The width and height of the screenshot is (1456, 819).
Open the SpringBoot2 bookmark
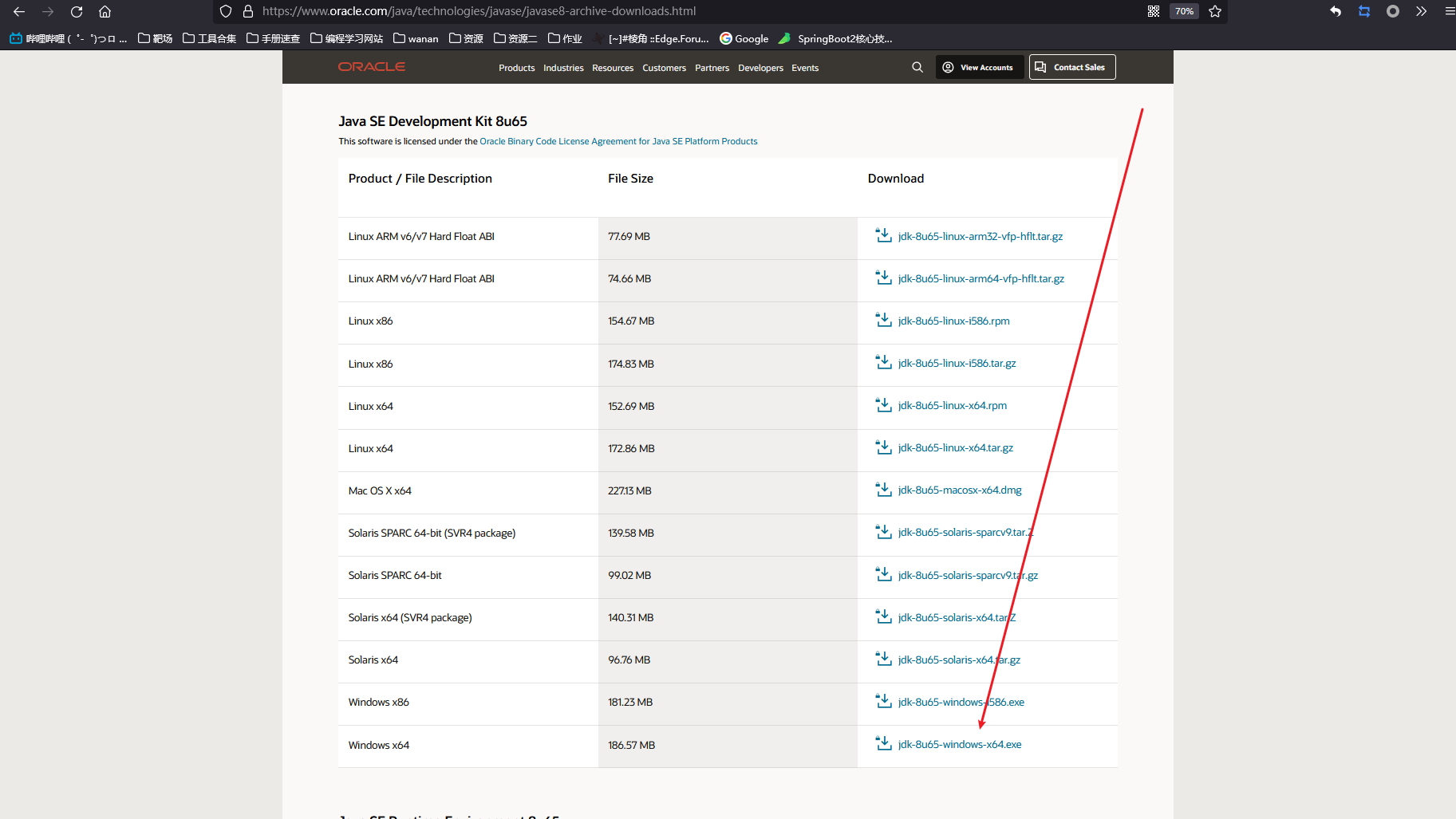[x=835, y=38]
